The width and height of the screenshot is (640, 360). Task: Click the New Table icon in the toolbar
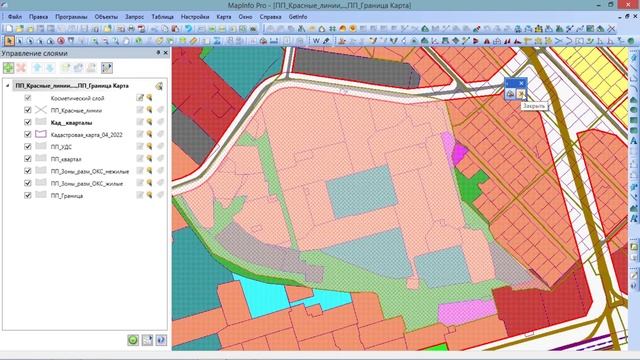[9, 29]
